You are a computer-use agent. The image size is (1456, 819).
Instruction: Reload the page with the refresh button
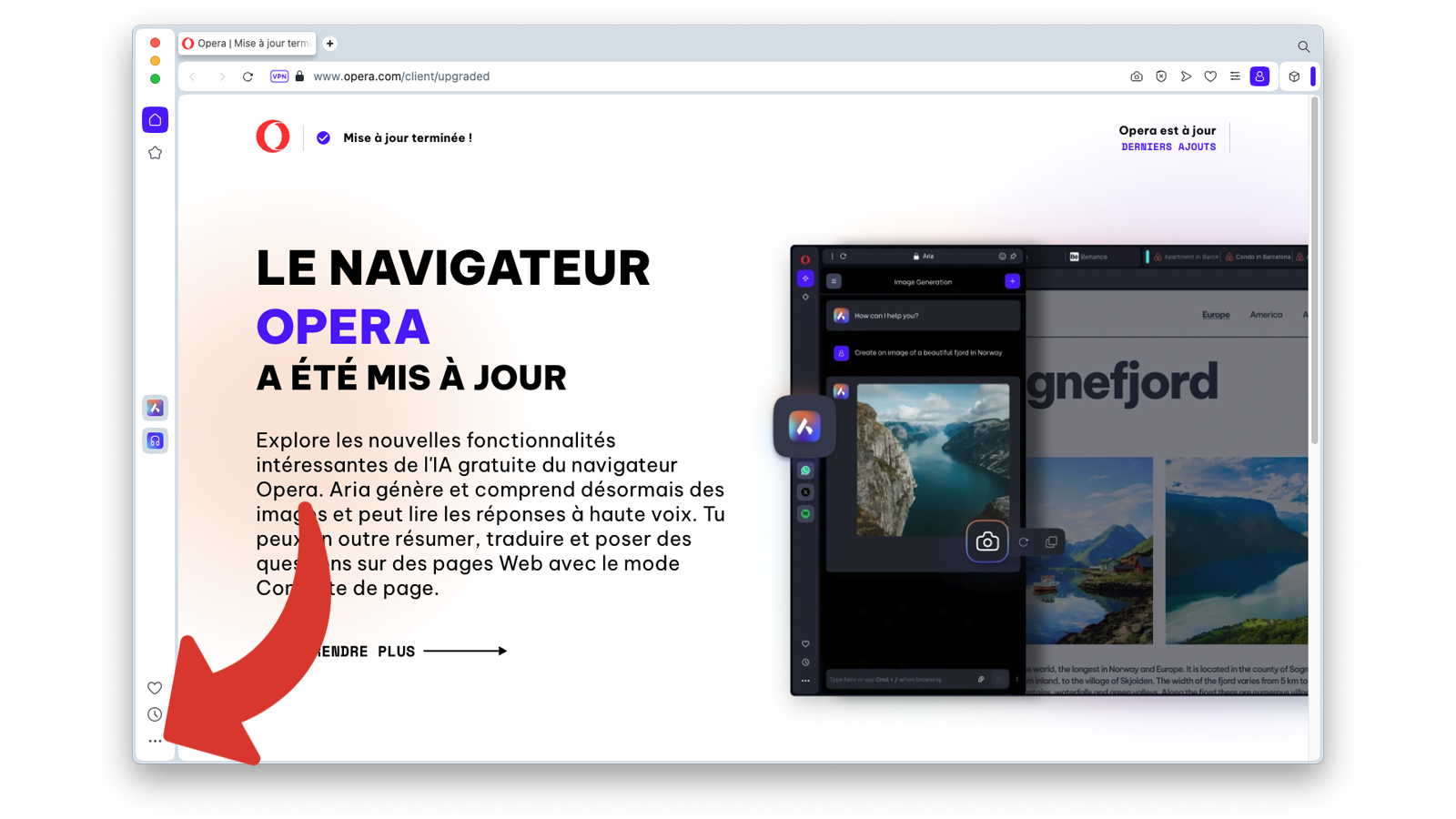point(248,76)
